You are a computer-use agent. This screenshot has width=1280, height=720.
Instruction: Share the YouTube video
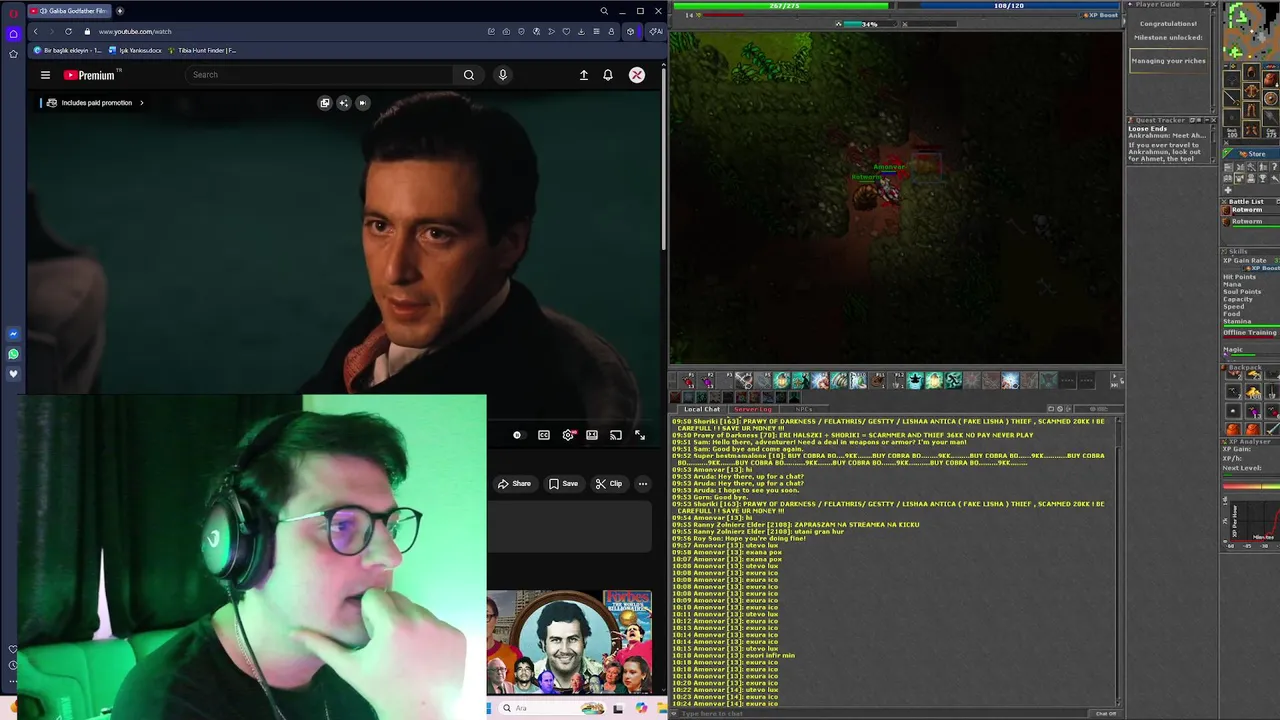(x=515, y=484)
